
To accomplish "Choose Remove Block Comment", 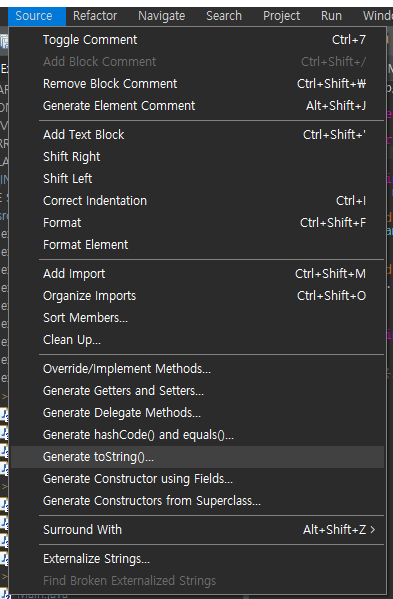I will coord(197,84).
